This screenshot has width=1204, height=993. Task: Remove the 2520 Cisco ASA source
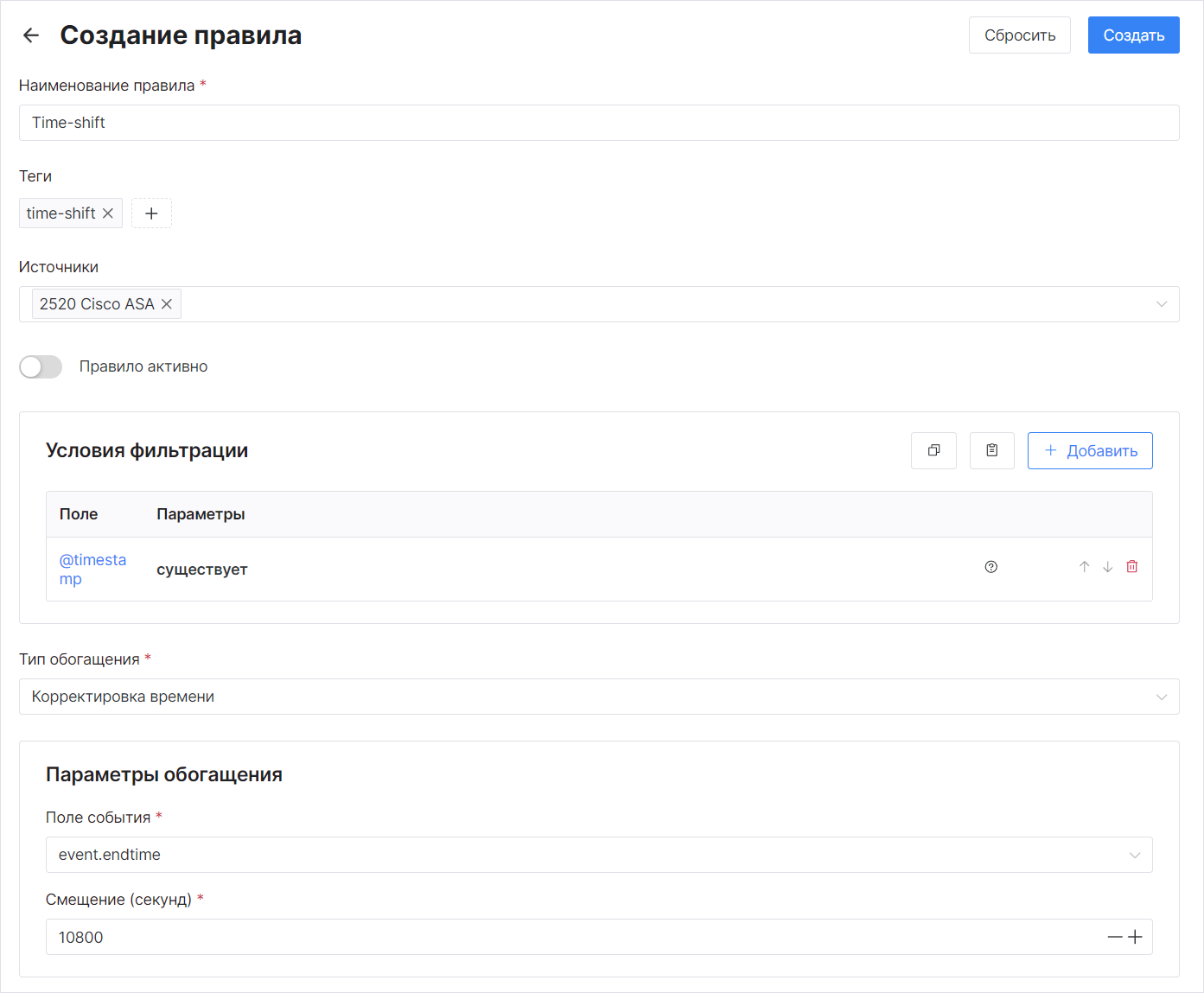[167, 304]
